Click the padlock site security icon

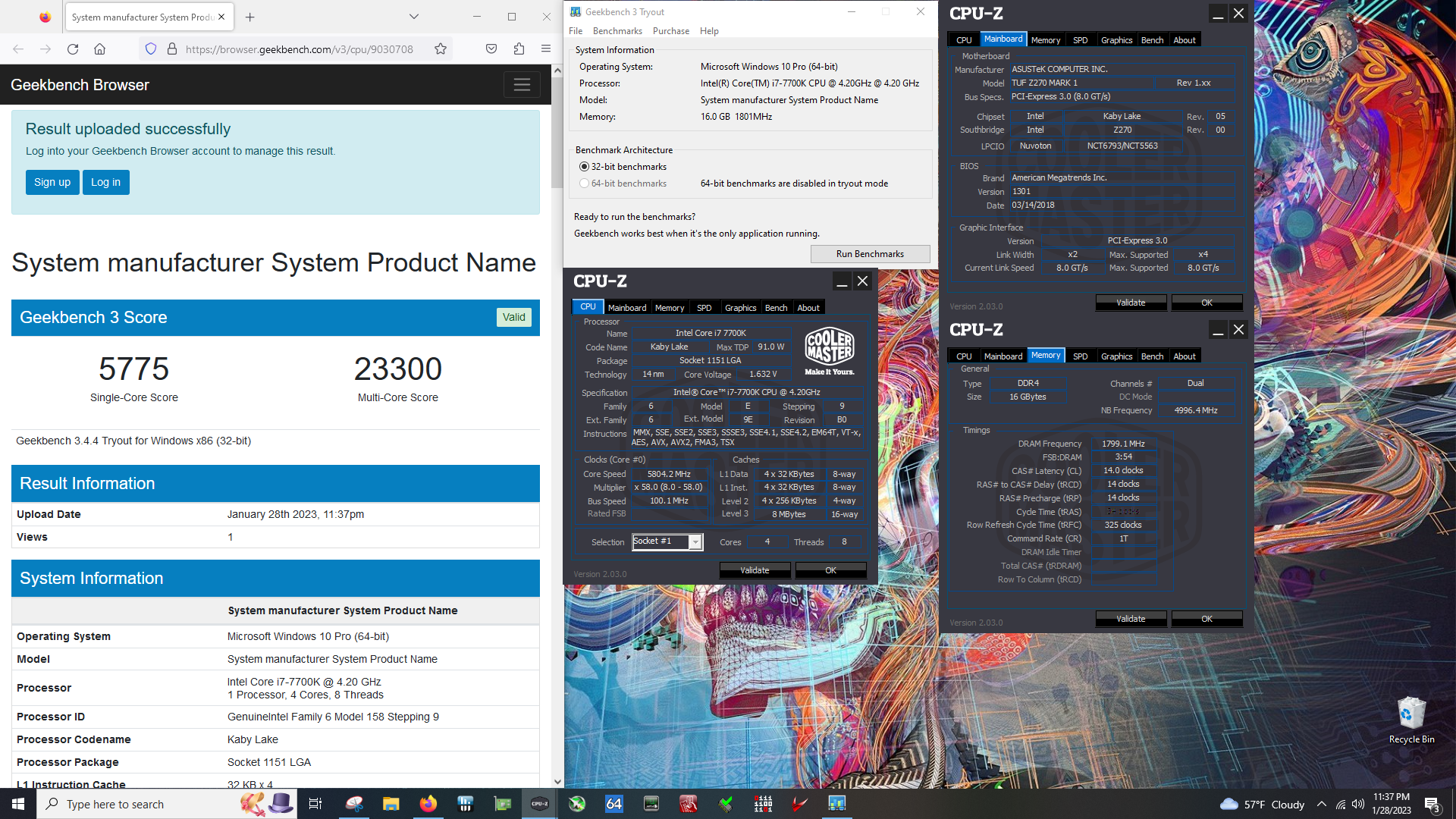coord(172,49)
